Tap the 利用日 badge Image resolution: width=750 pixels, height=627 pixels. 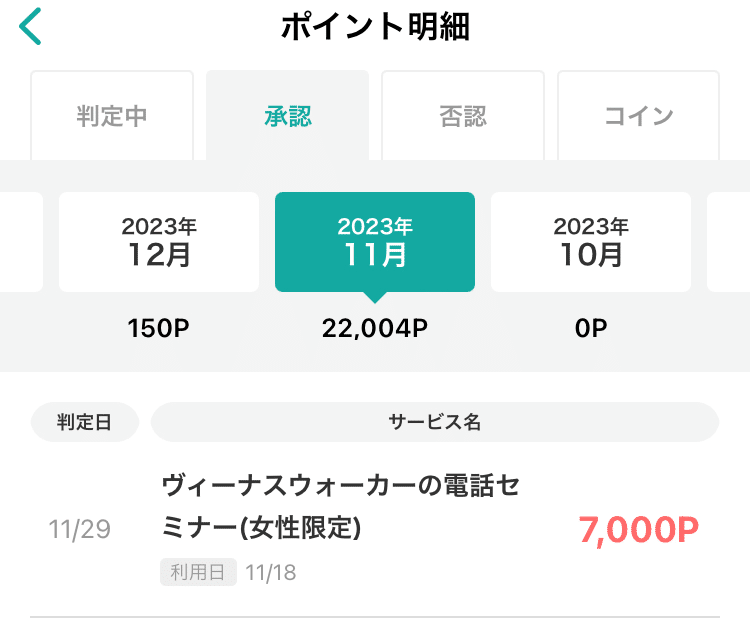[x=198, y=572]
